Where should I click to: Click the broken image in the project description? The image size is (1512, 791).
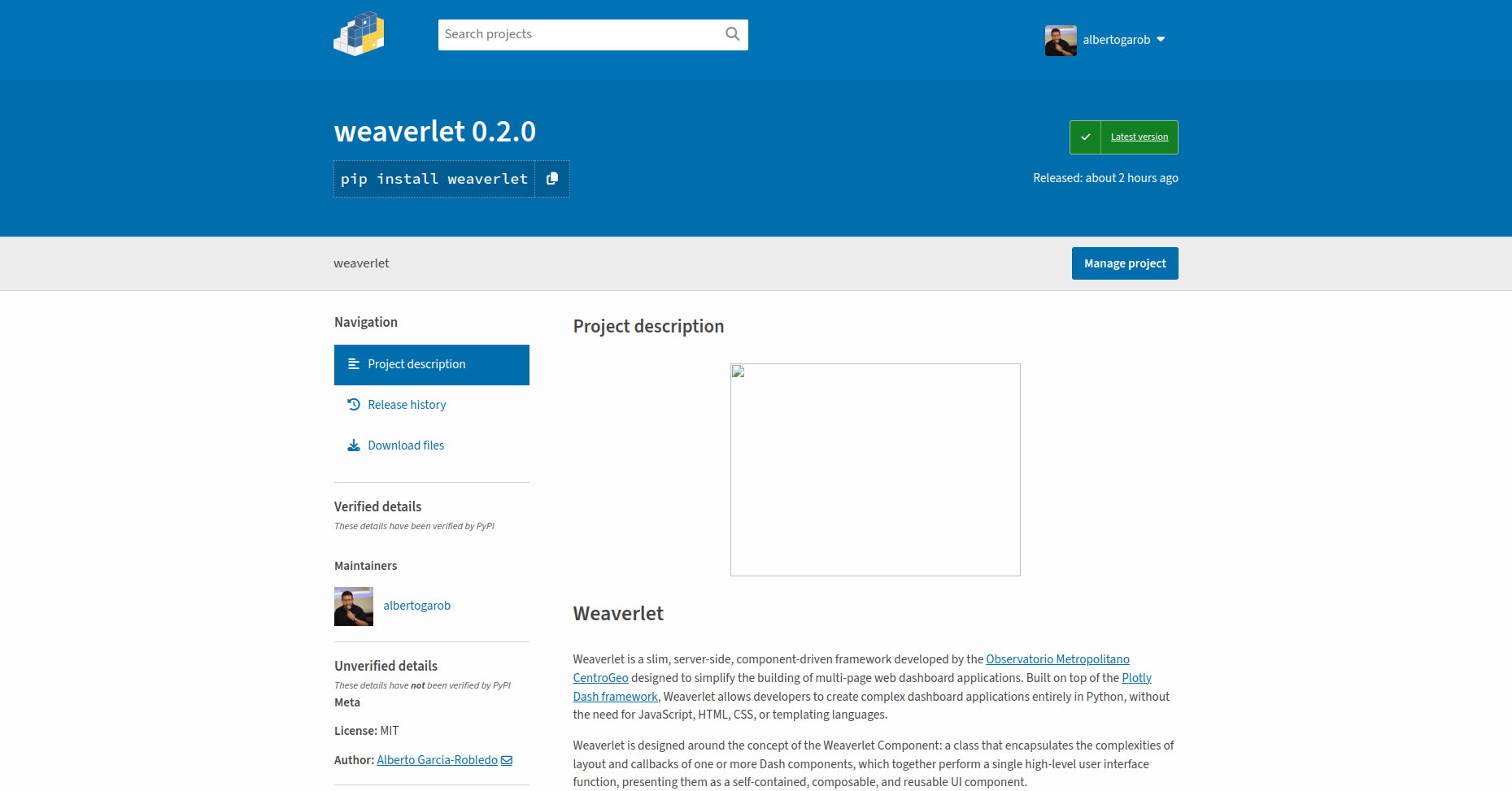pyautogui.click(x=875, y=470)
